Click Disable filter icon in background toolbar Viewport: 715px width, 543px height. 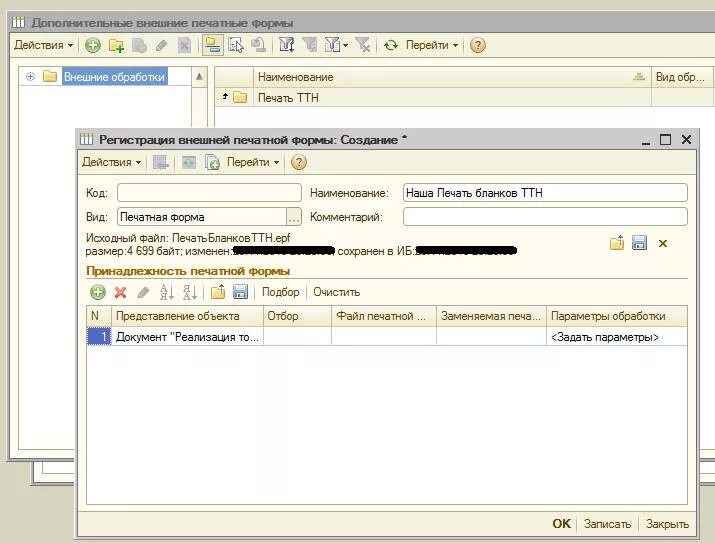[363, 45]
